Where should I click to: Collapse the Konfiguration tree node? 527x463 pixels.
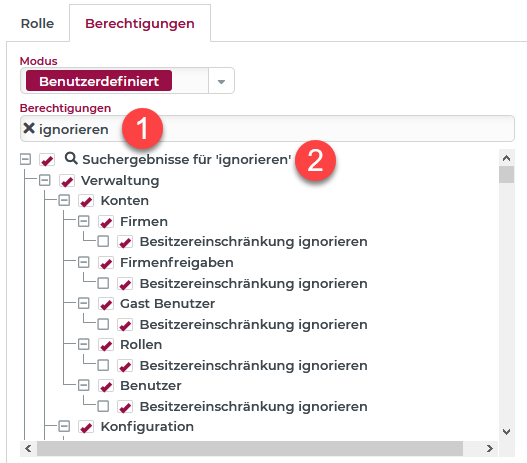(64, 426)
